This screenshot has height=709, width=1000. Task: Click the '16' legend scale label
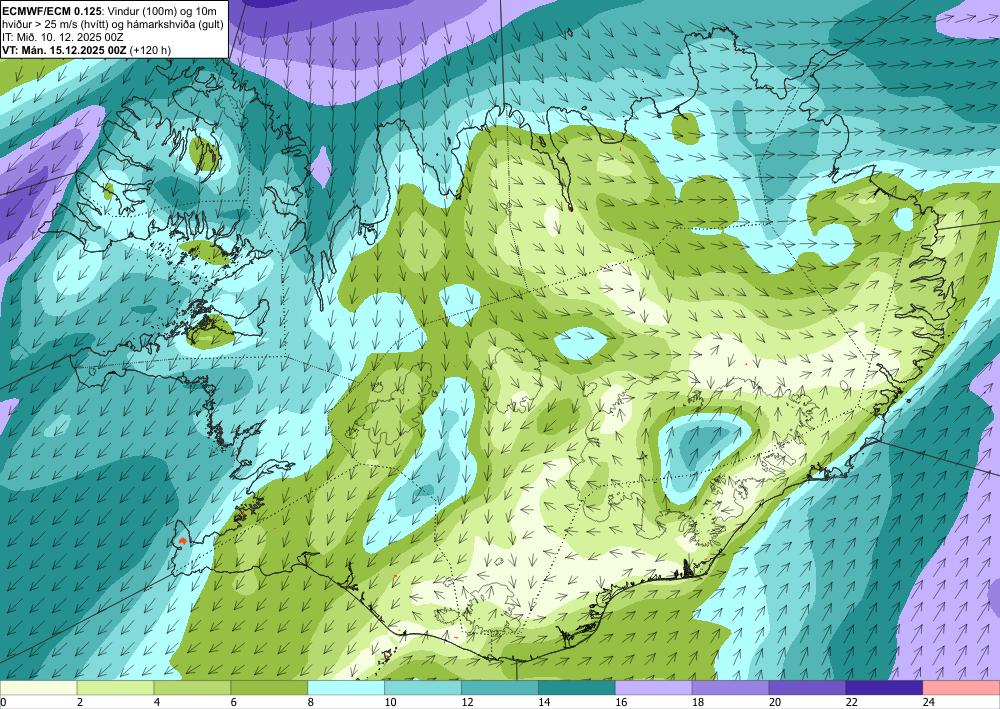621,702
